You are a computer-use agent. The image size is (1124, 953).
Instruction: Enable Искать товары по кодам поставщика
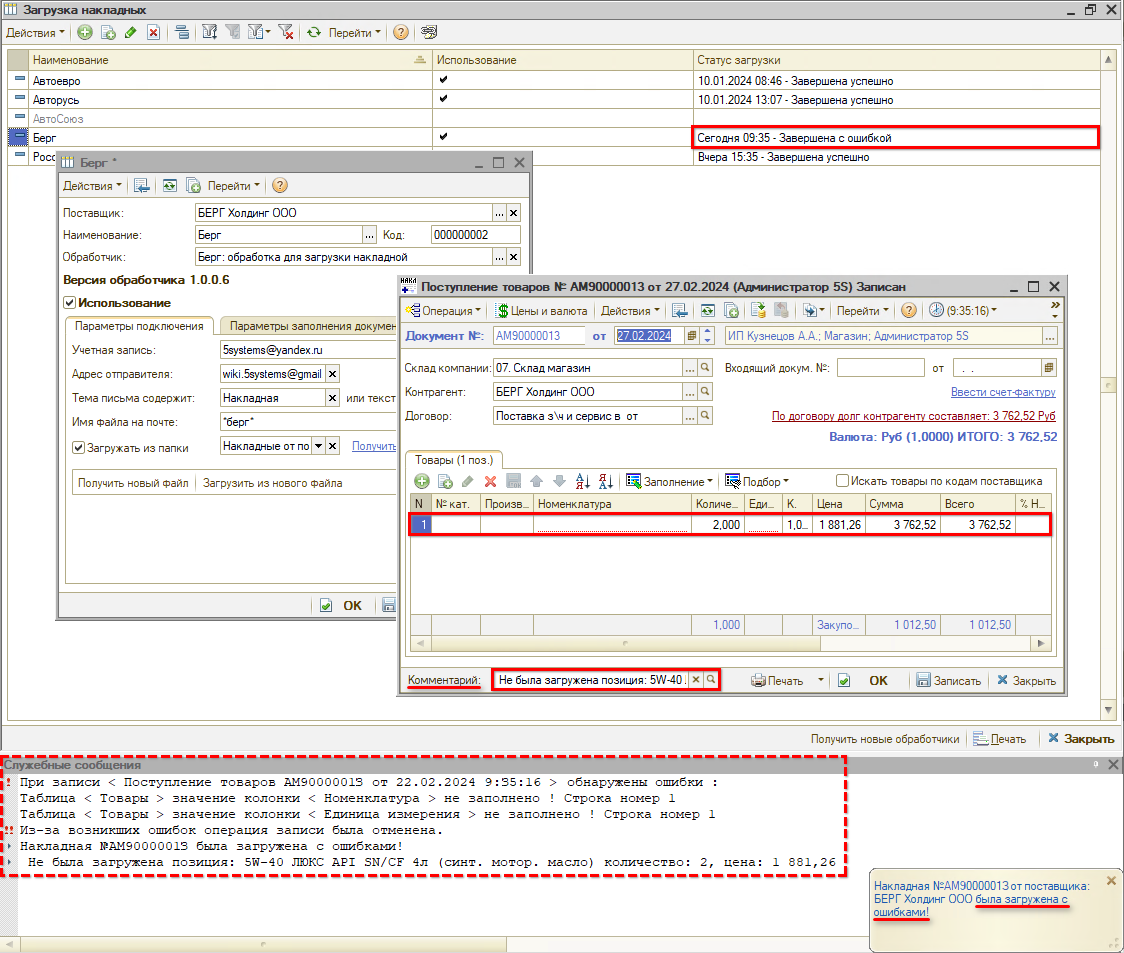(842, 480)
